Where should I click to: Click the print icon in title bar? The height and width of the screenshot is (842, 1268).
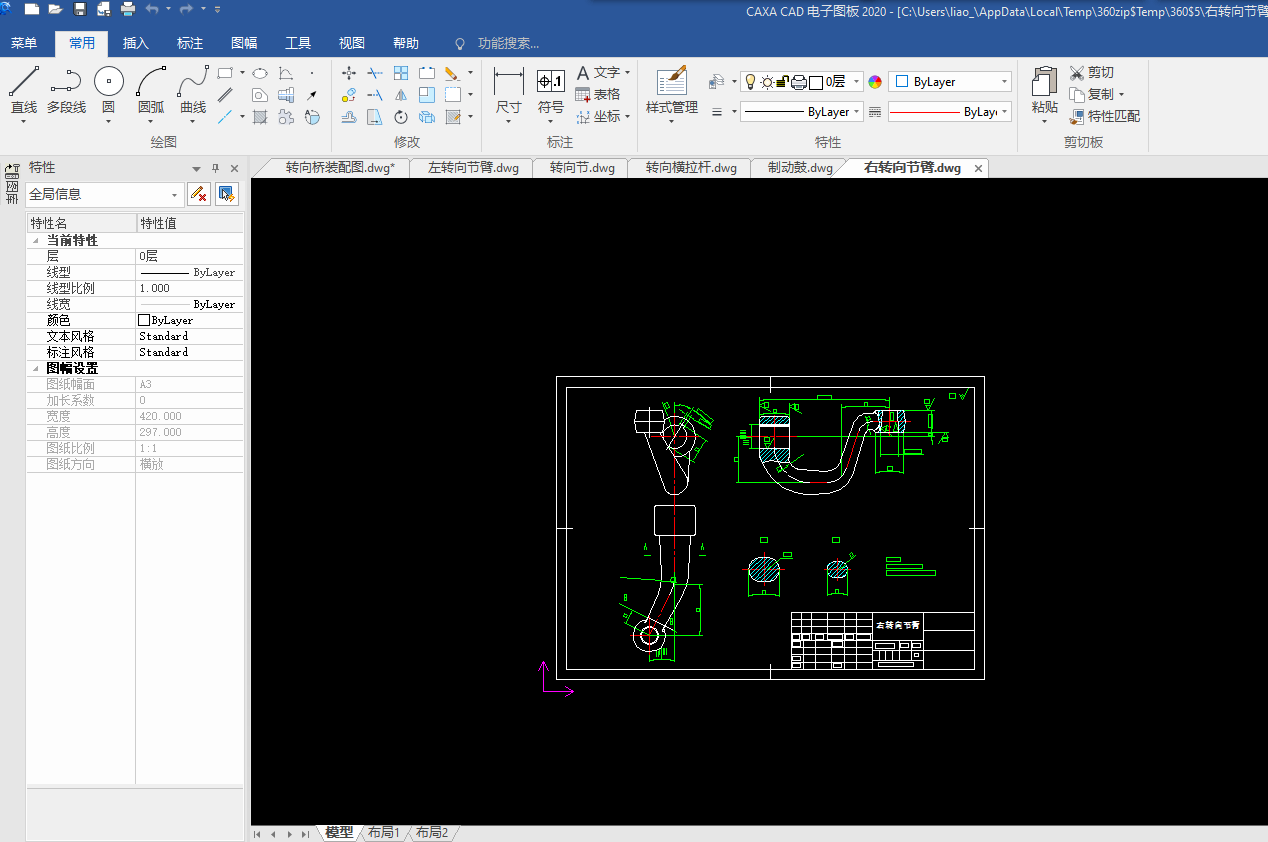pos(128,9)
